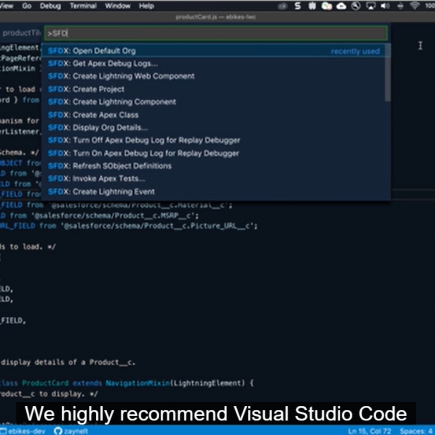This screenshot has height=435, width=435.
Task: Pick SFDX: Create Apex Class entry
Action: point(216,115)
